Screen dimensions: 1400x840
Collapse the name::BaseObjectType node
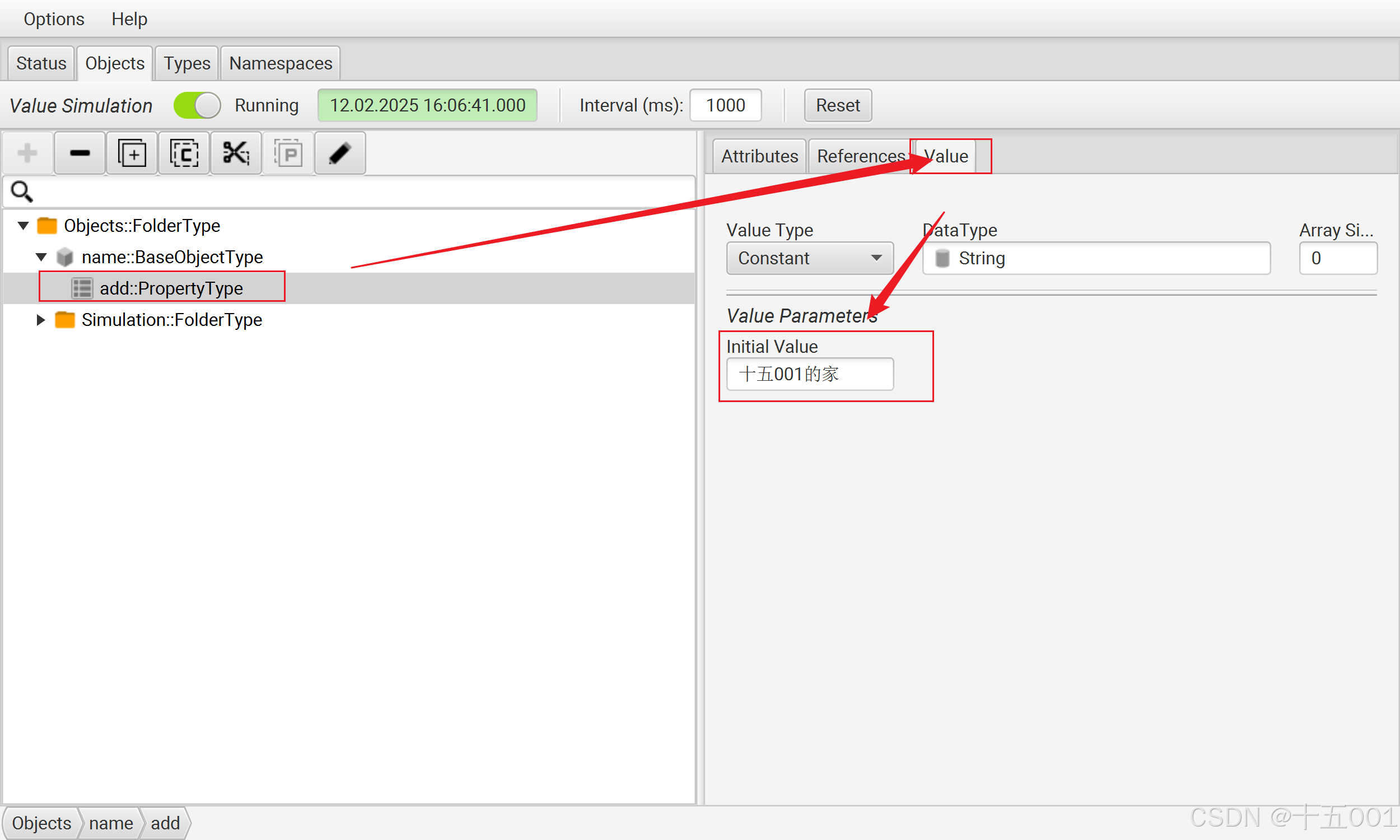coord(41,257)
